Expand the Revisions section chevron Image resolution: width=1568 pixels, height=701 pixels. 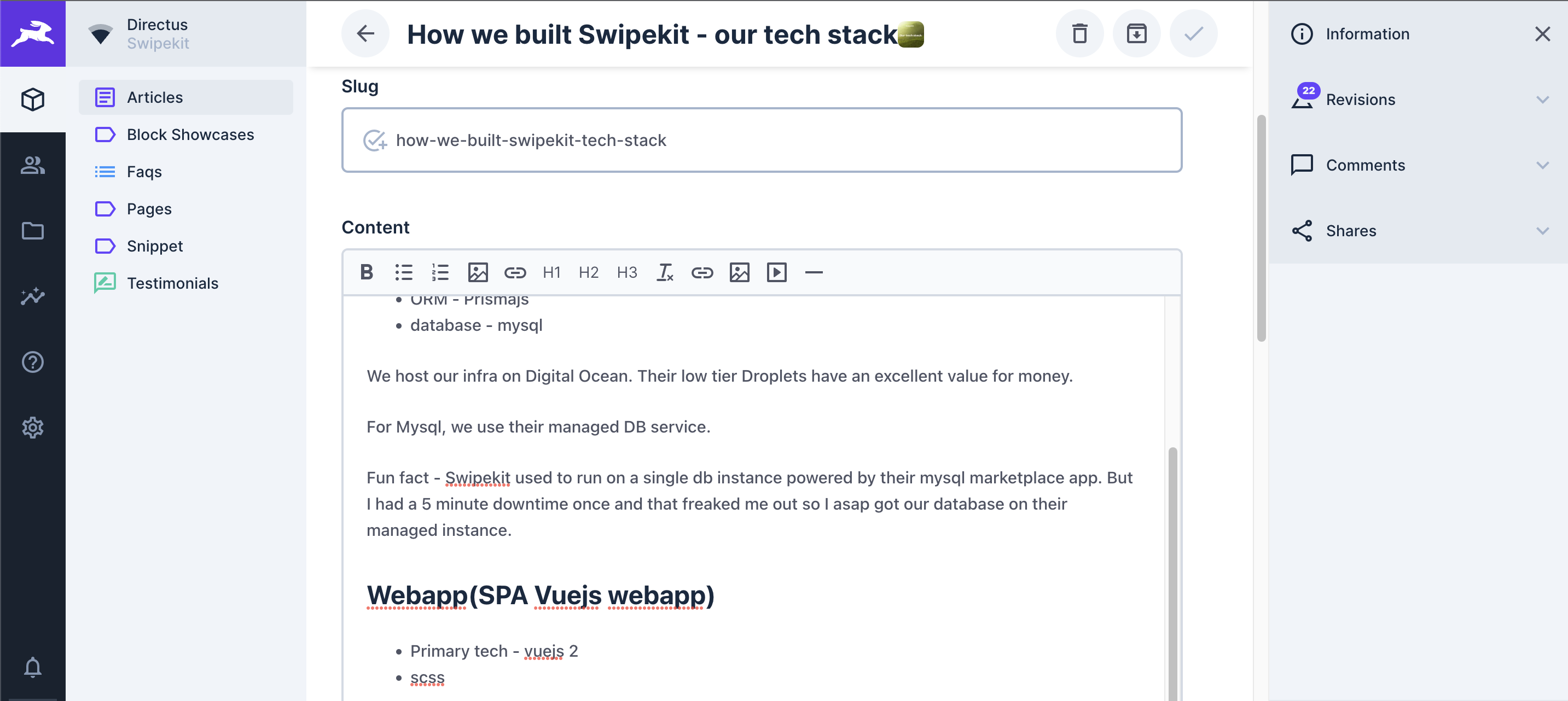click(x=1542, y=99)
